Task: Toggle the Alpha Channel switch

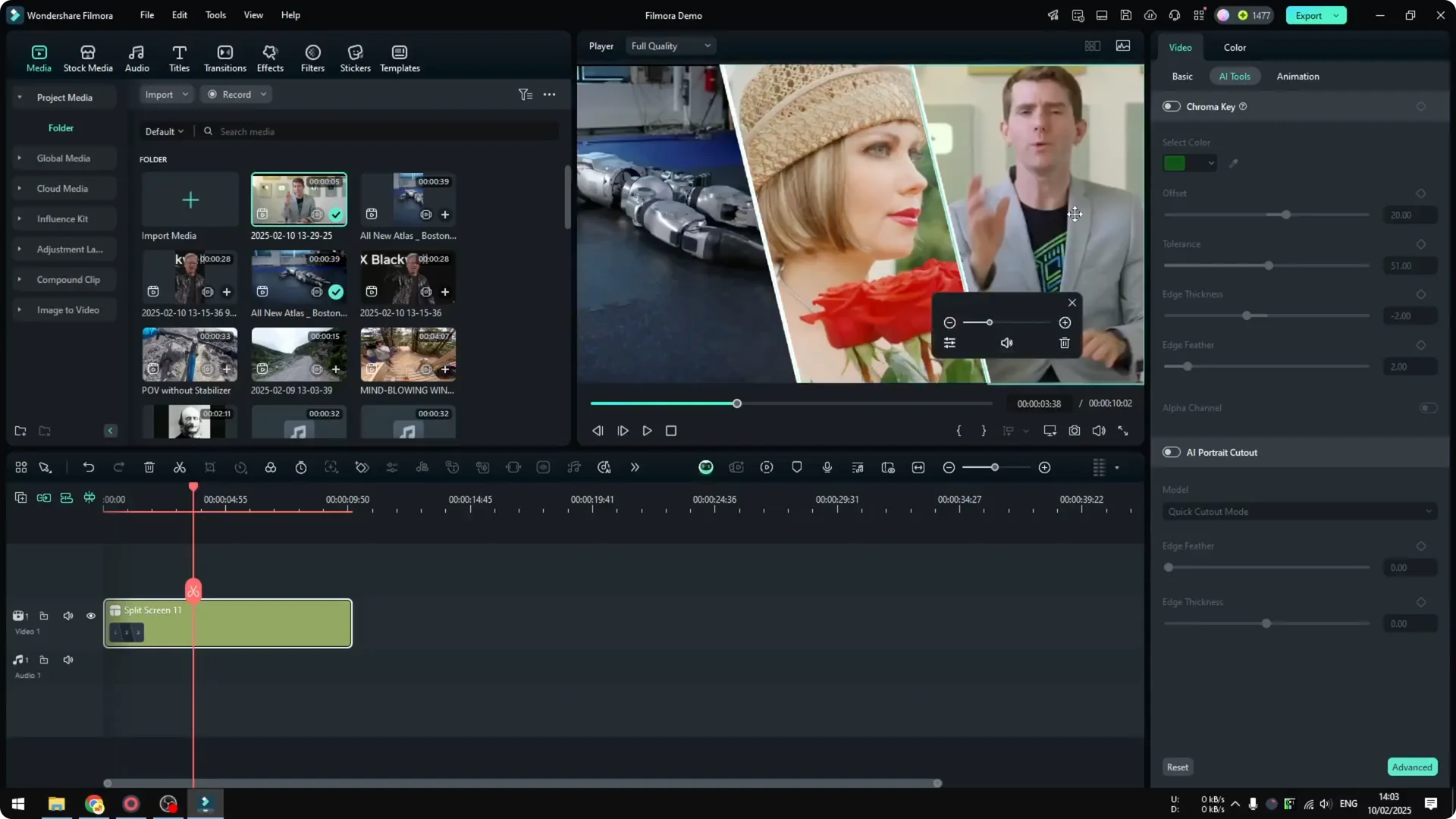Action: coord(1428,408)
